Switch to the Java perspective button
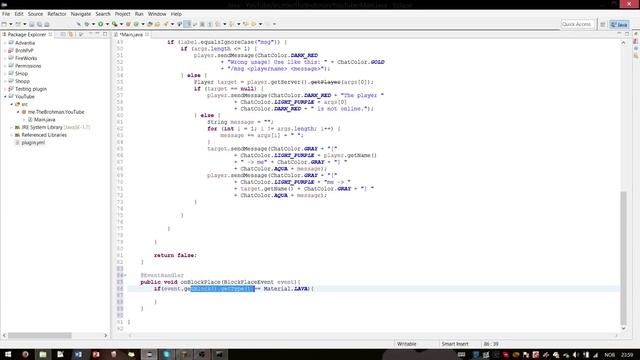640x360 pixels. tap(619, 24)
